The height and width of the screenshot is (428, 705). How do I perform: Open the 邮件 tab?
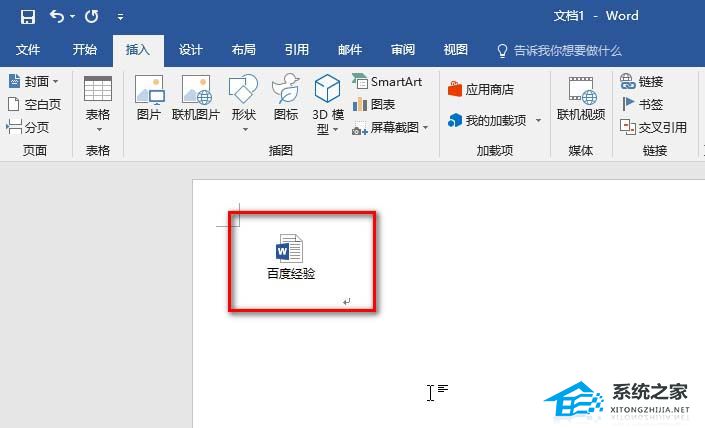pyautogui.click(x=350, y=49)
